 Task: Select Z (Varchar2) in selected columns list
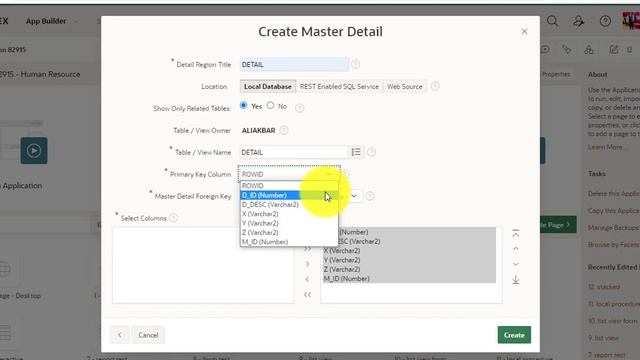tap(409, 269)
